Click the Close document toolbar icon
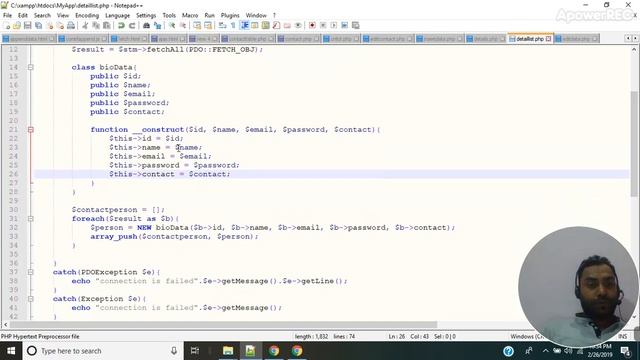Image resolution: width=640 pixels, height=360 pixels. 50,25
